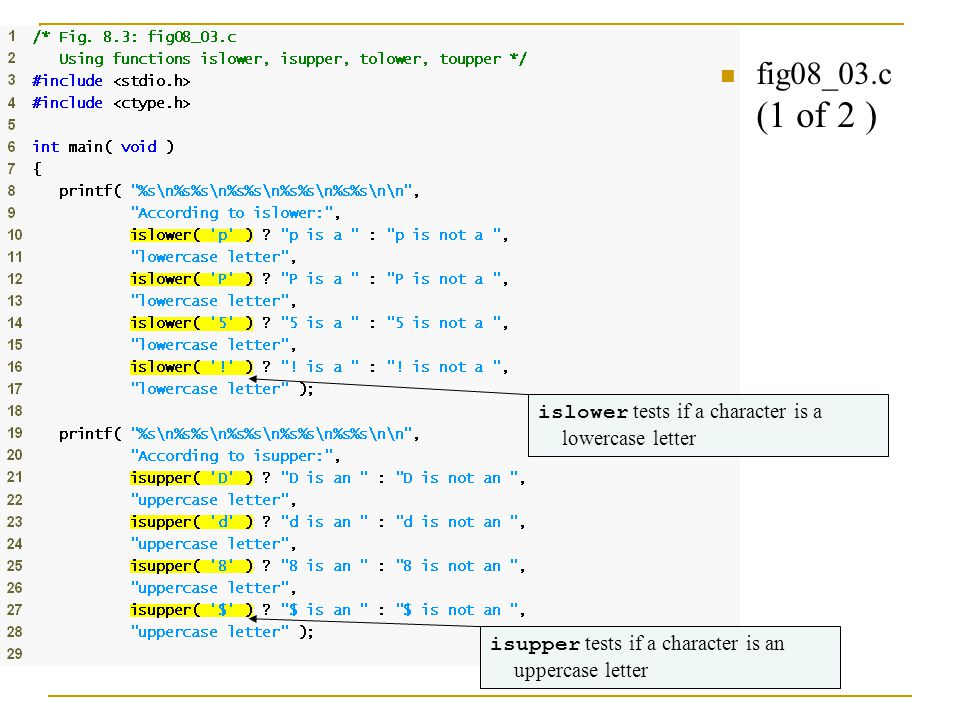Click the string "! is not a "
960x720 pixels.
(444, 367)
